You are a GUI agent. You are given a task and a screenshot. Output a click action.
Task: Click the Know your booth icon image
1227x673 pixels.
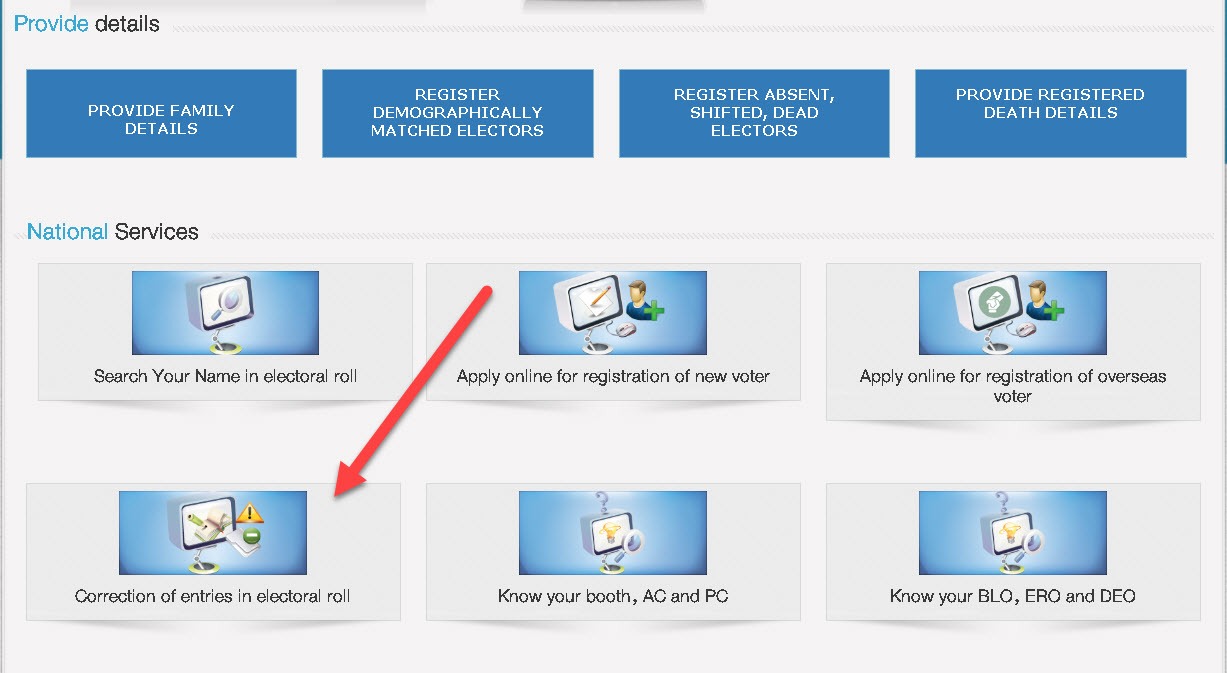[x=612, y=532]
